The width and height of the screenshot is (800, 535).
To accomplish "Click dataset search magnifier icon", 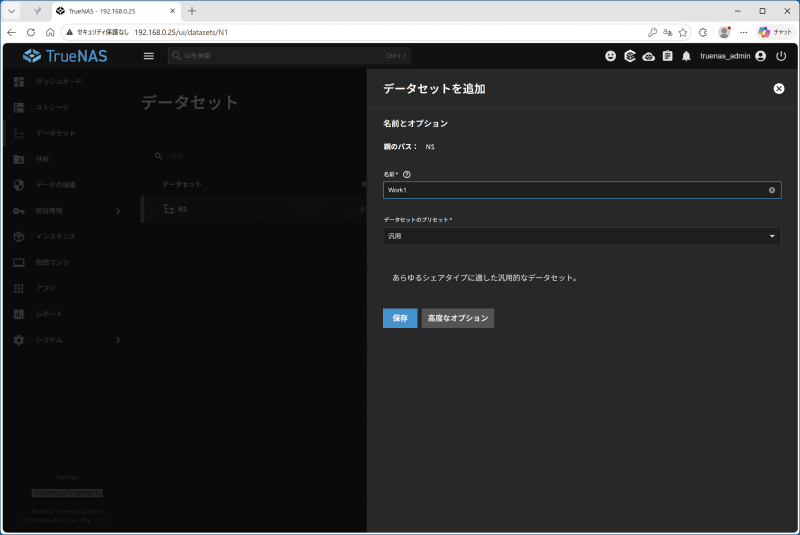I will (159, 156).
